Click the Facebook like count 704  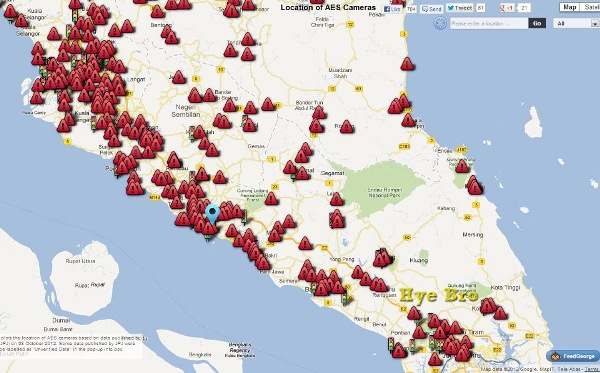pyautogui.click(x=411, y=9)
